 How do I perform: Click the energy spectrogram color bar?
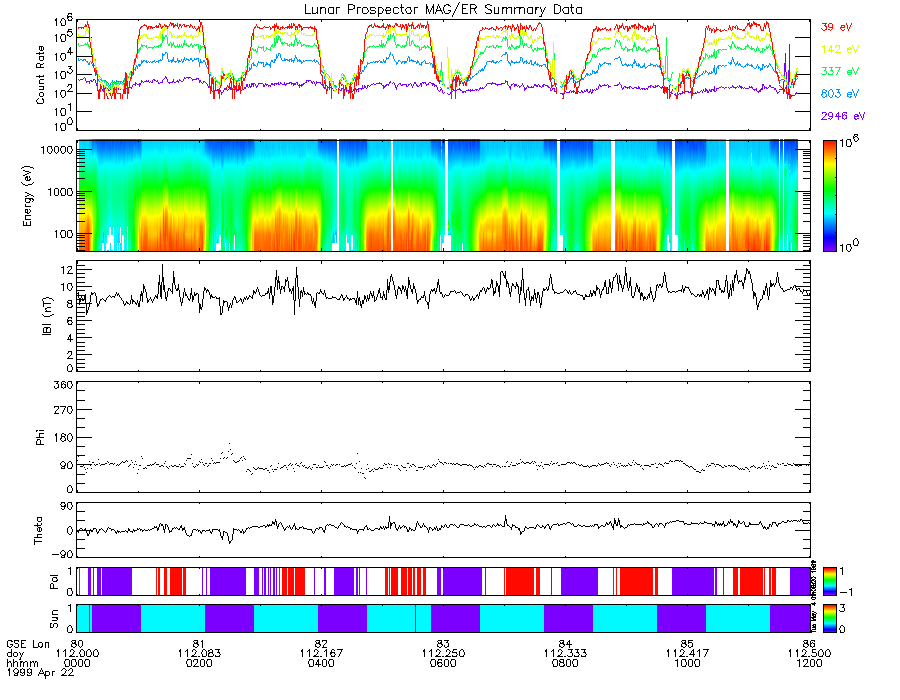pyautogui.click(x=829, y=196)
